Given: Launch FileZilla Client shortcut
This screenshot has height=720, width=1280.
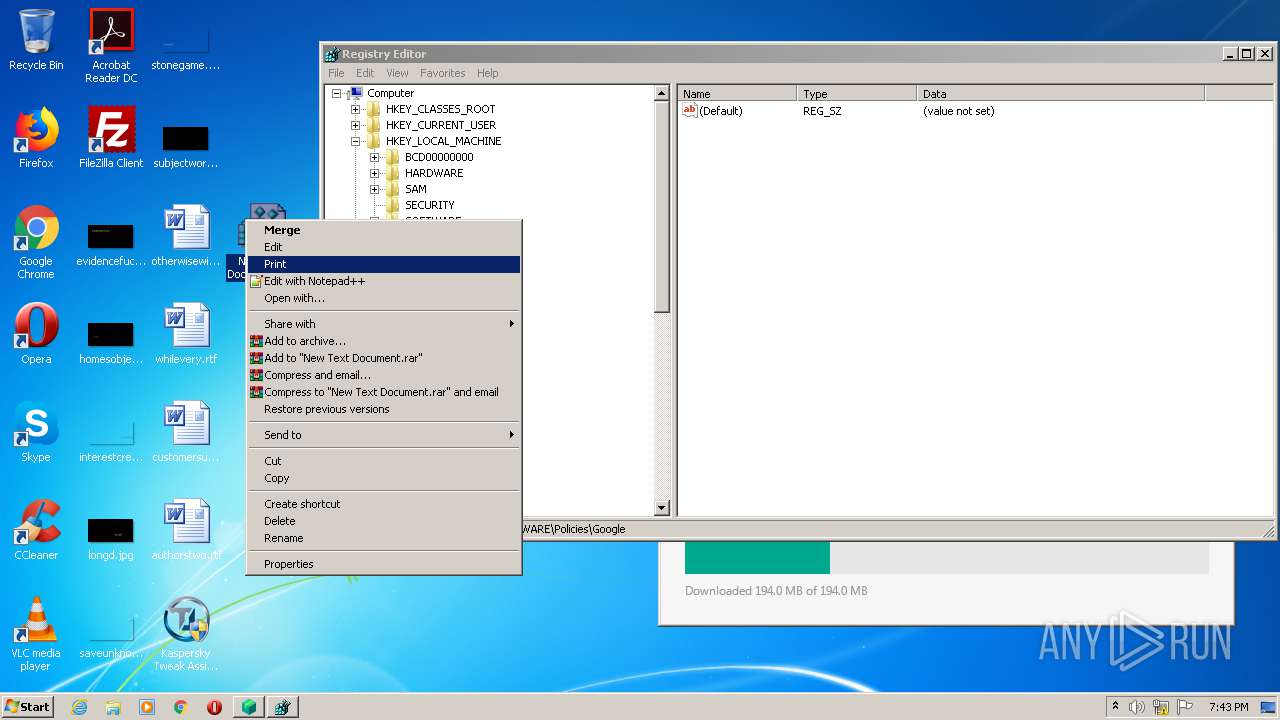Looking at the screenshot, I should (x=111, y=138).
